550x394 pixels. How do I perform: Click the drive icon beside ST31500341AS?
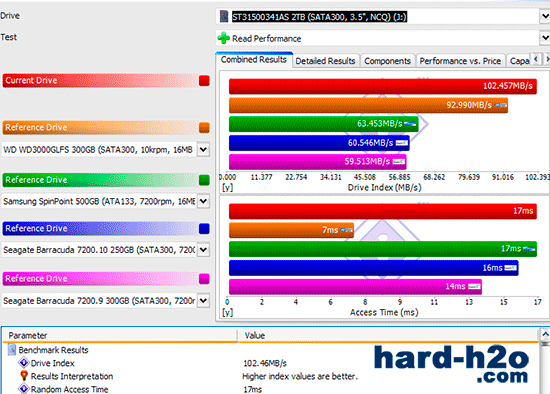(x=223, y=16)
